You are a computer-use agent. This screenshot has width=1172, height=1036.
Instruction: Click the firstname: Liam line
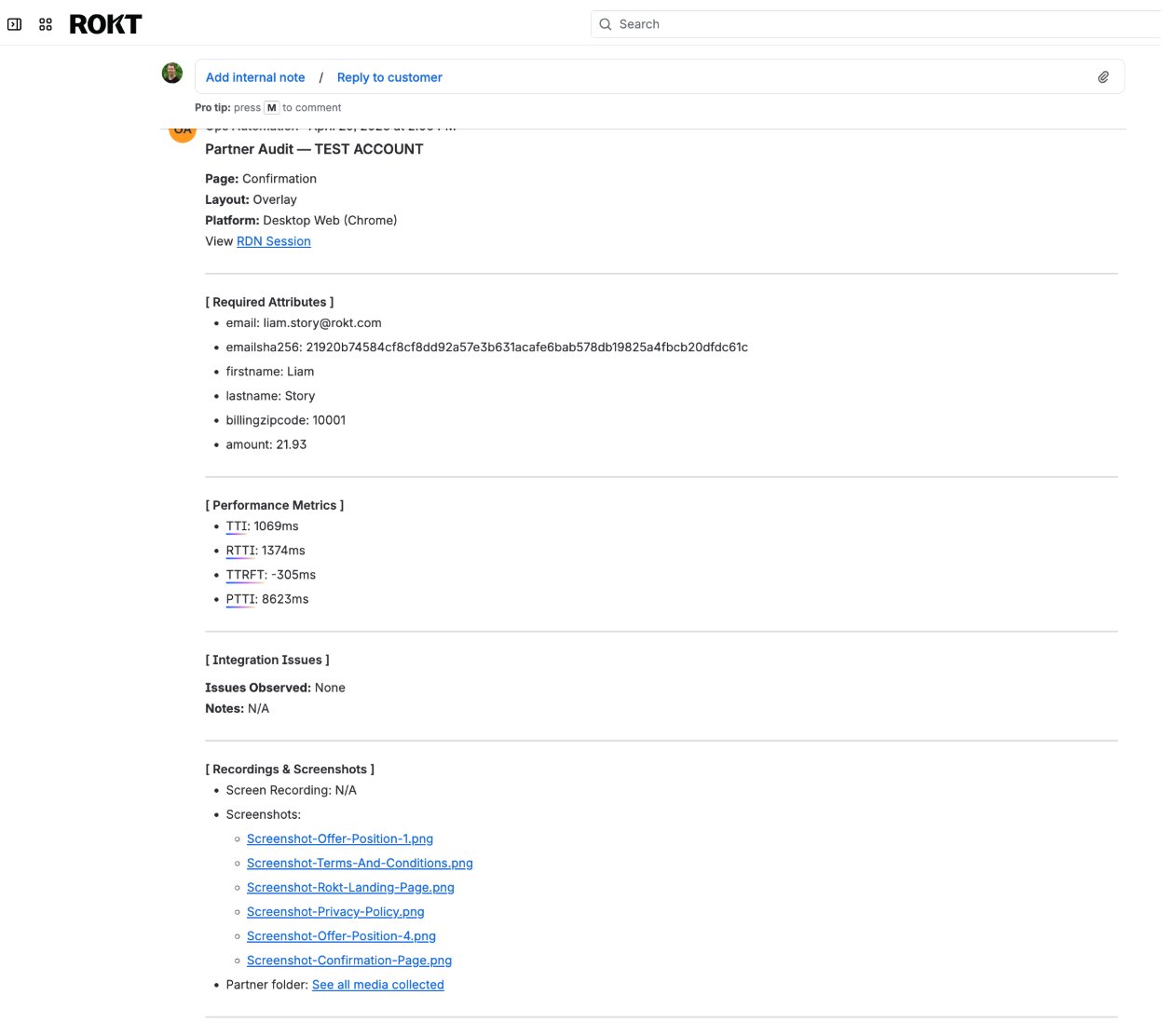pyautogui.click(x=270, y=372)
